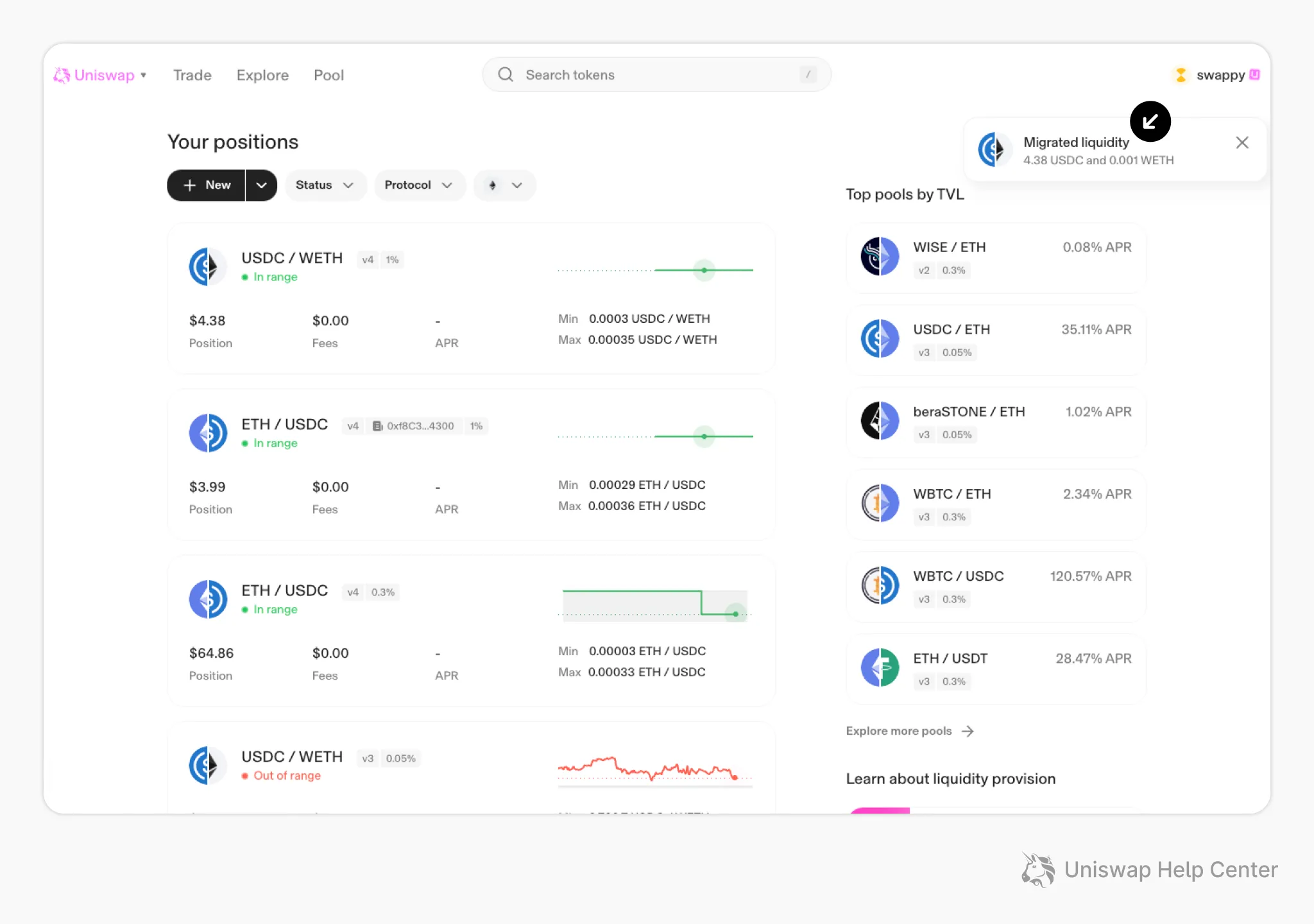
Task: Click the black arrow badge on notification
Action: (1150, 121)
